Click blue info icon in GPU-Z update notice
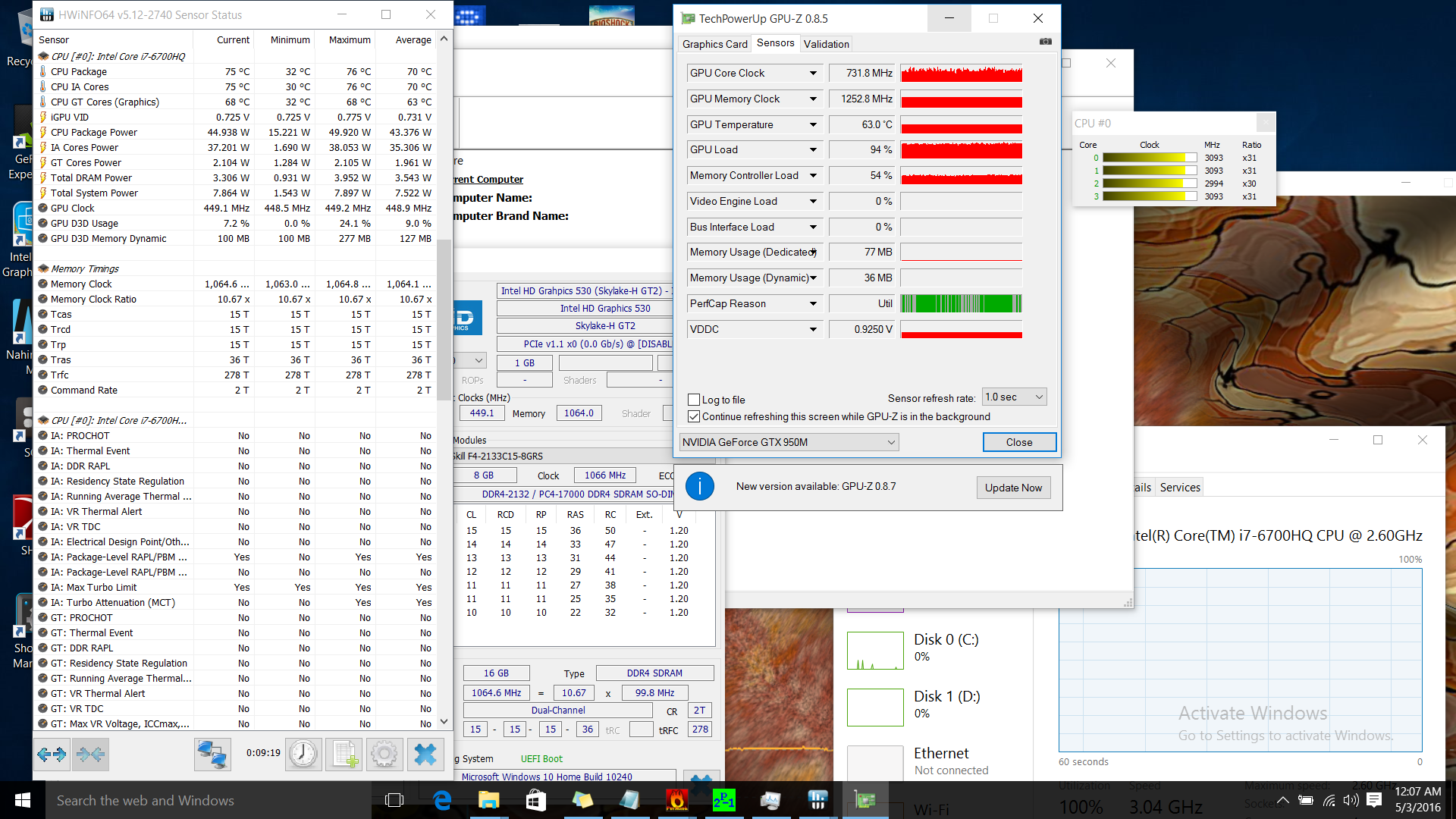The height and width of the screenshot is (819, 1456). pyautogui.click(x=700, y=486)
